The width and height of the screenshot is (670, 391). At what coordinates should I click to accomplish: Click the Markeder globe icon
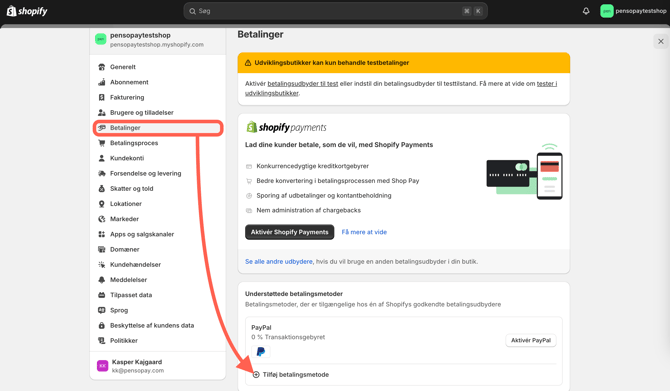[102, 219]
